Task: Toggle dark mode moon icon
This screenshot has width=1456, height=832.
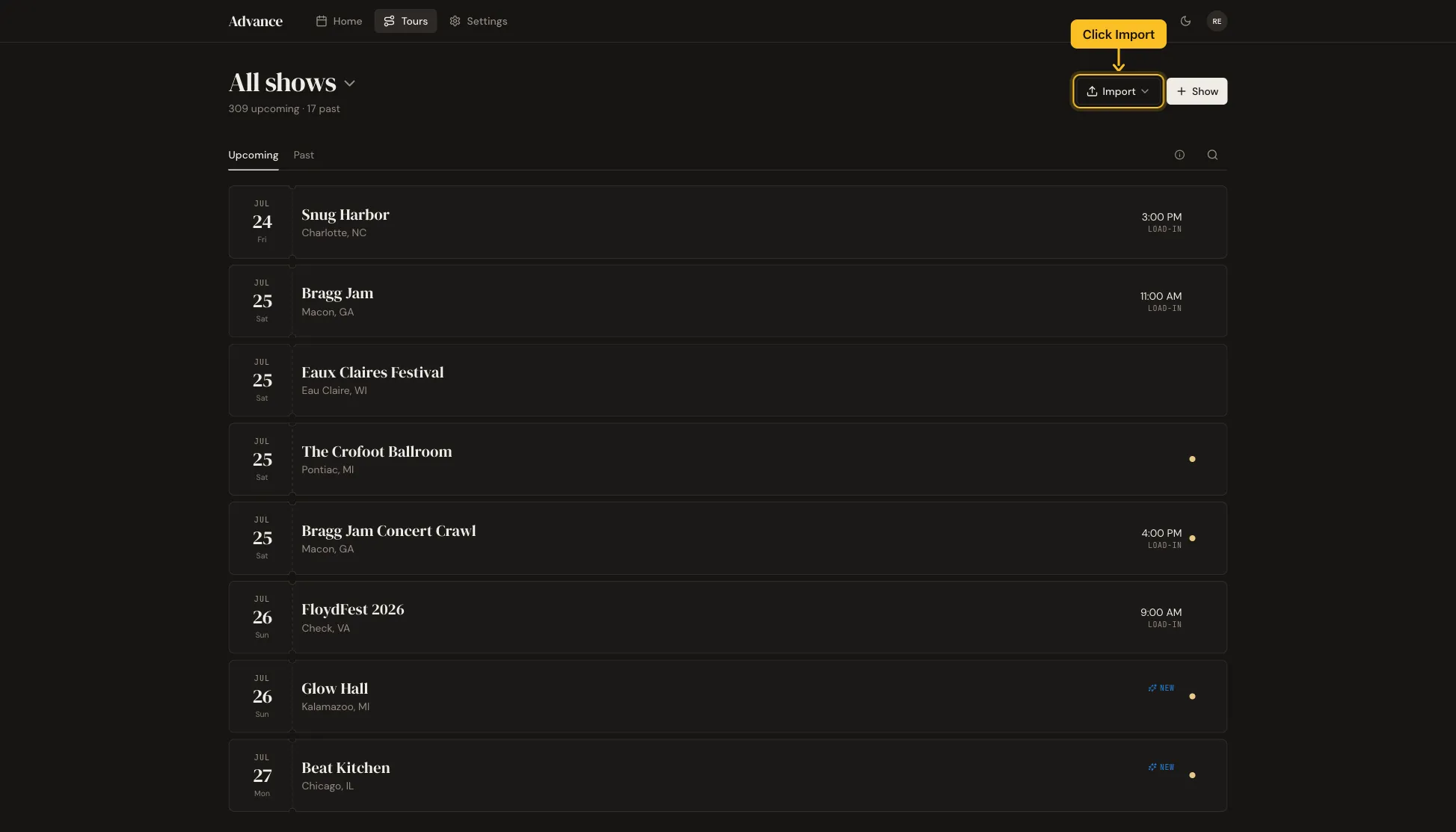Action: pos(1185,21)
